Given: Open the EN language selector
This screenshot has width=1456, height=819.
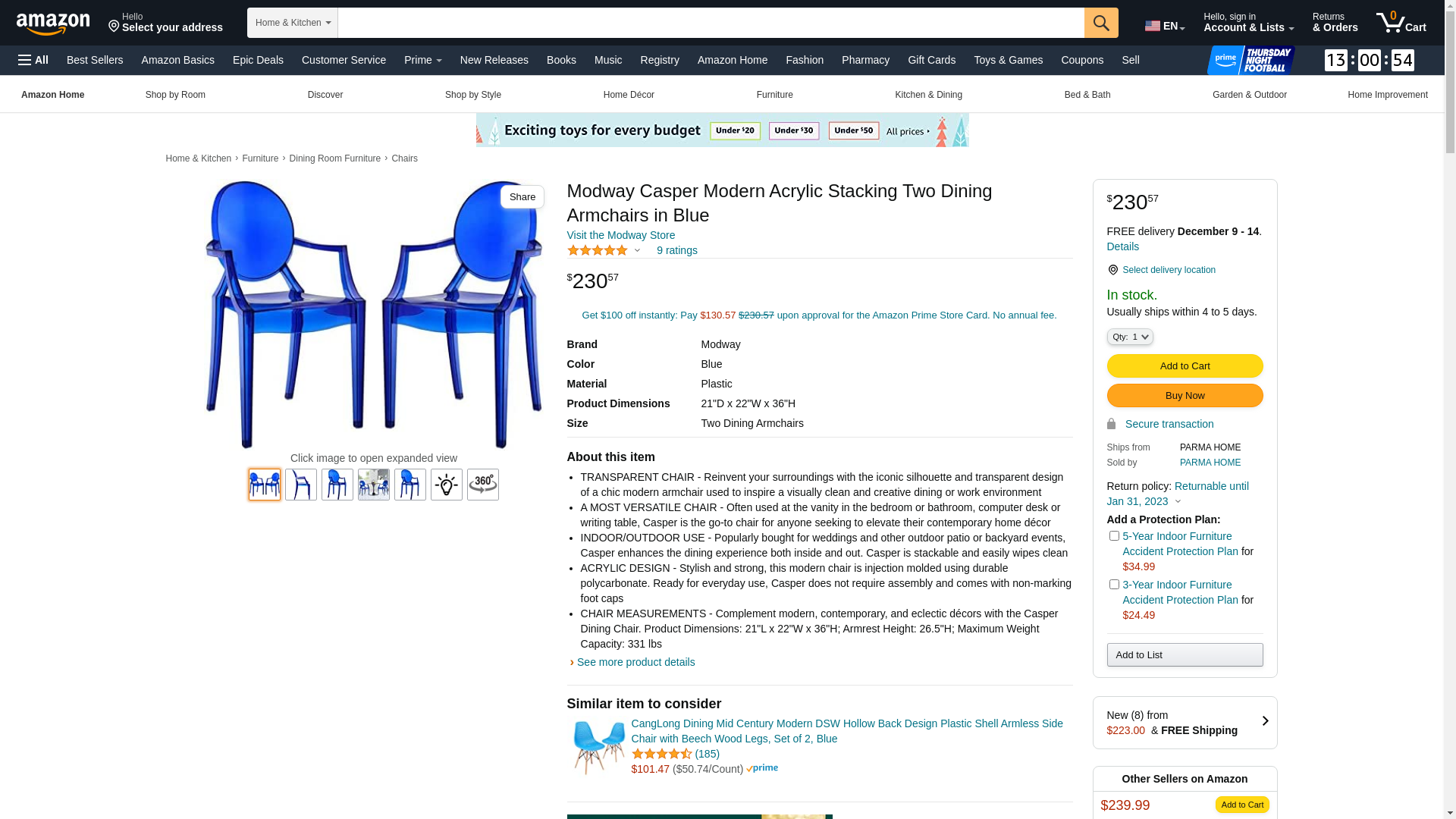Looking at the screenshot, I should [x=1165, y=26].
